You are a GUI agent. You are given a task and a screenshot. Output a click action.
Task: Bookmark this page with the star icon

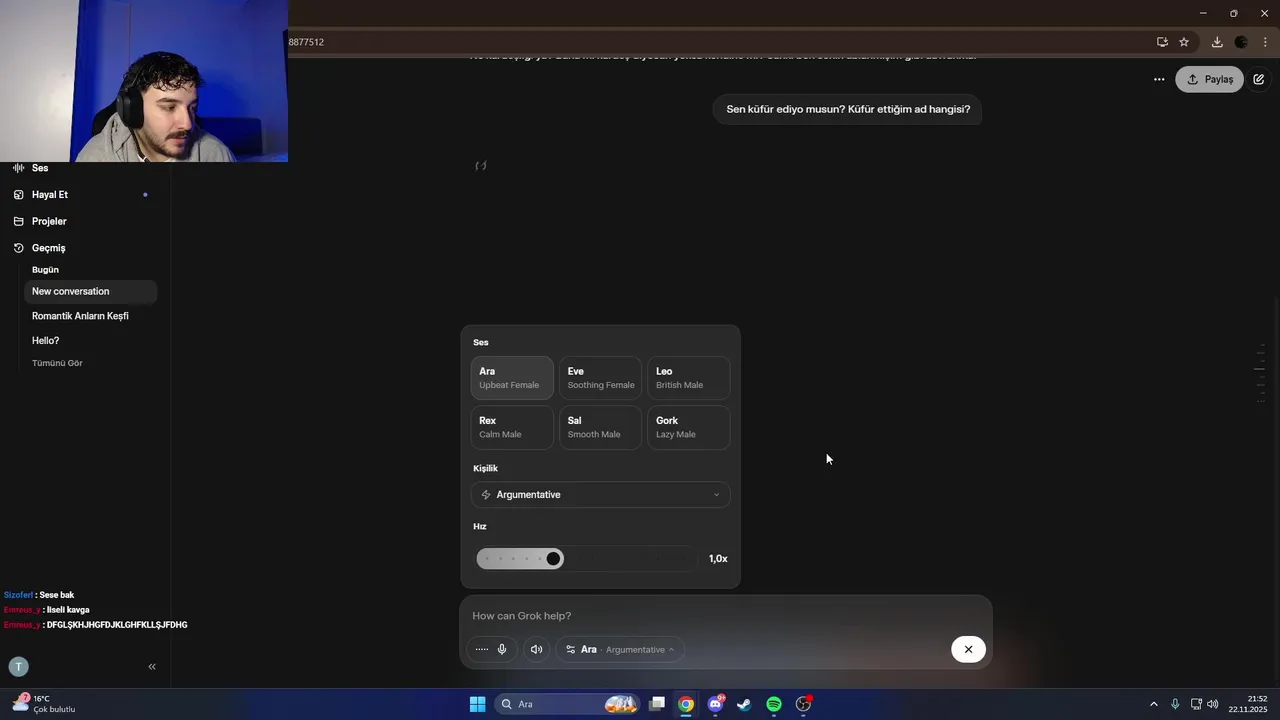pos(1184,42)
